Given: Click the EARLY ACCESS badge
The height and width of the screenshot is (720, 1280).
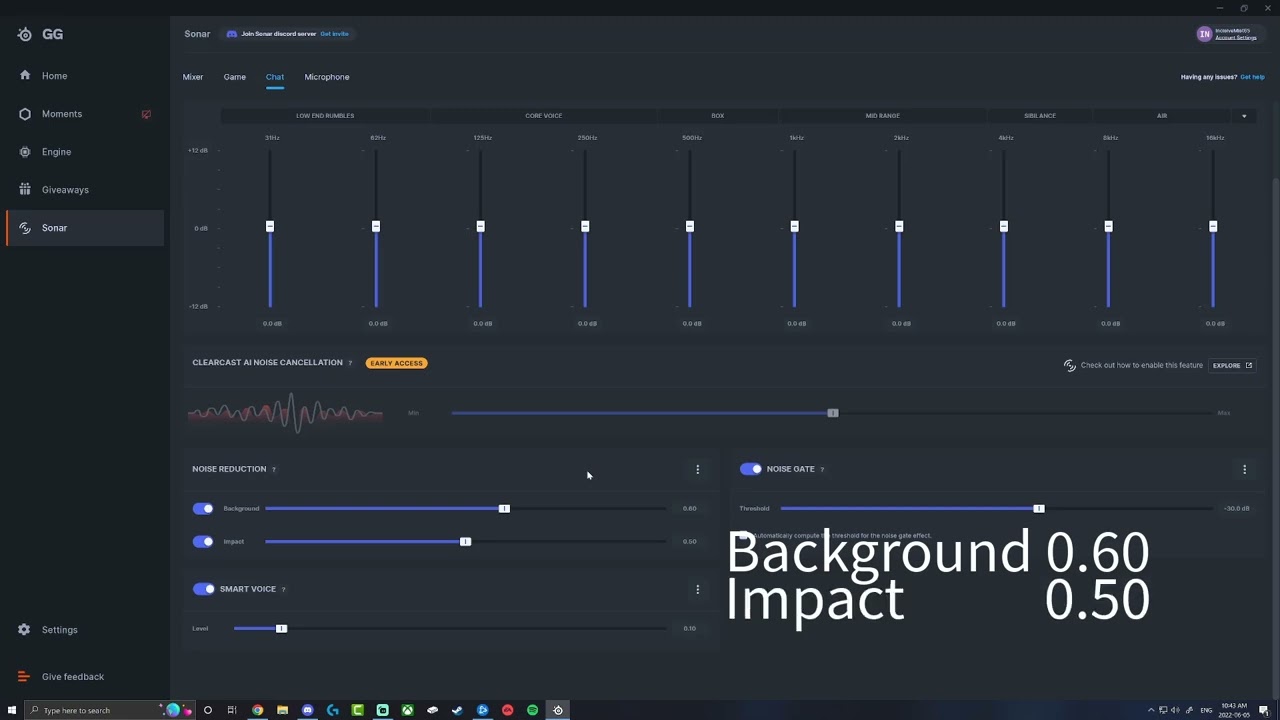Looking at the screenshot, I should click(397, 363).
